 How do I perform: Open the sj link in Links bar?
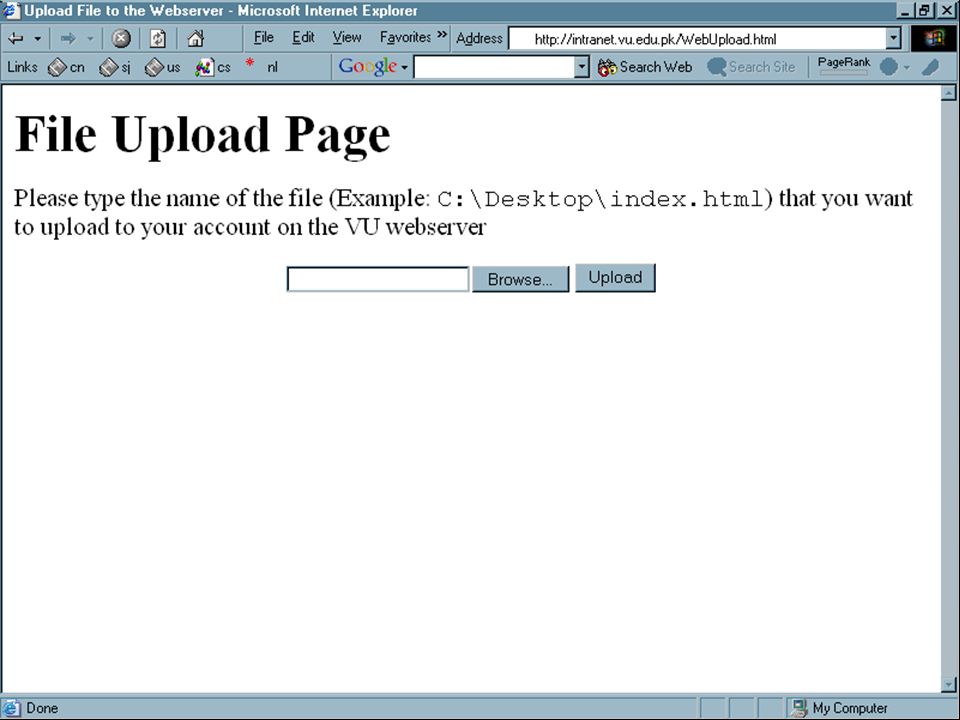(x=115, y=67)
